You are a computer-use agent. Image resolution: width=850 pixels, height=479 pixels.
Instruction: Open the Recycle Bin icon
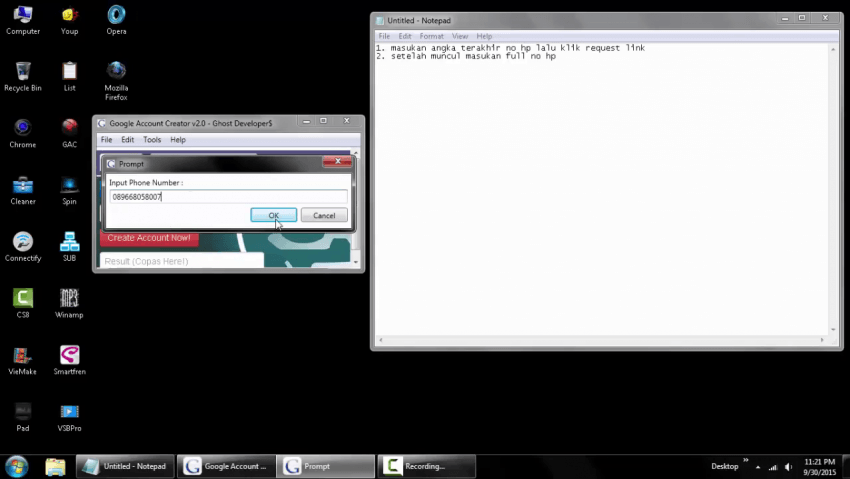(22, 72)
